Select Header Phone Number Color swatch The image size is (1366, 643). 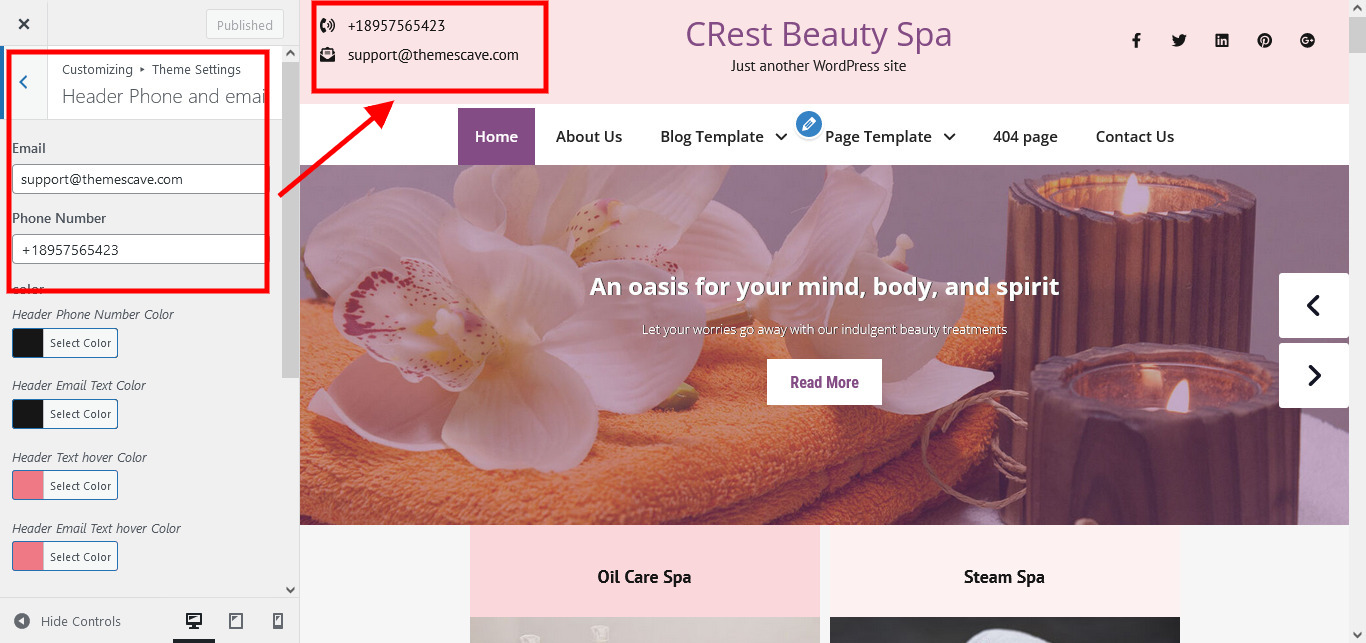point(65,343)
